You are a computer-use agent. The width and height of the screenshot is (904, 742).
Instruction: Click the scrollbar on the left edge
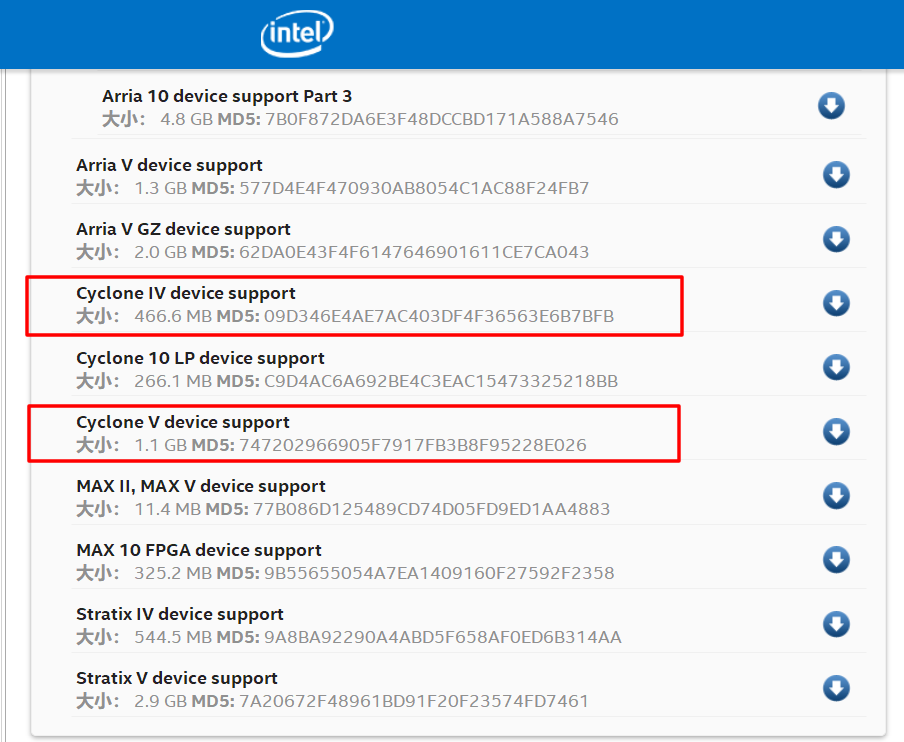7,400
